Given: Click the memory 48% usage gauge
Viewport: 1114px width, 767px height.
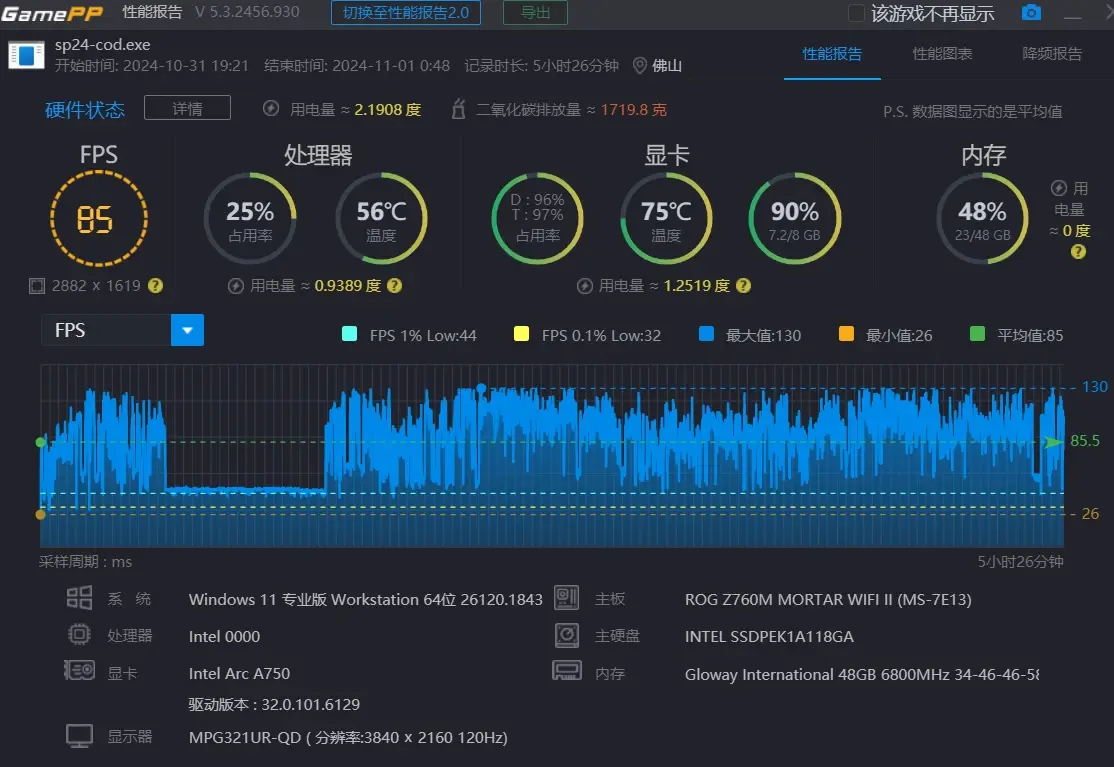Looking at the screenshot, I should pos(983,219).
